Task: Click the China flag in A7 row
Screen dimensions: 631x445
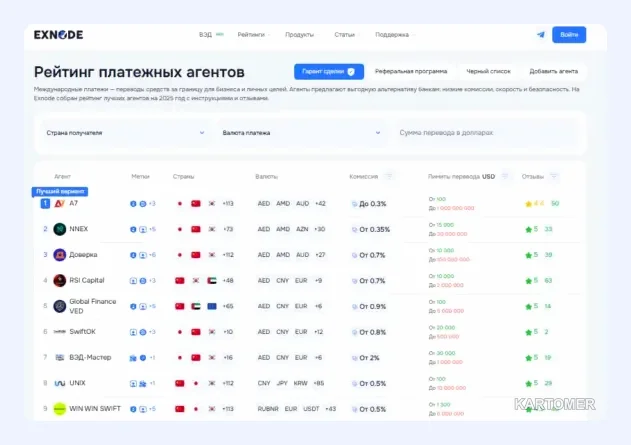Action: tap(196, 204)
